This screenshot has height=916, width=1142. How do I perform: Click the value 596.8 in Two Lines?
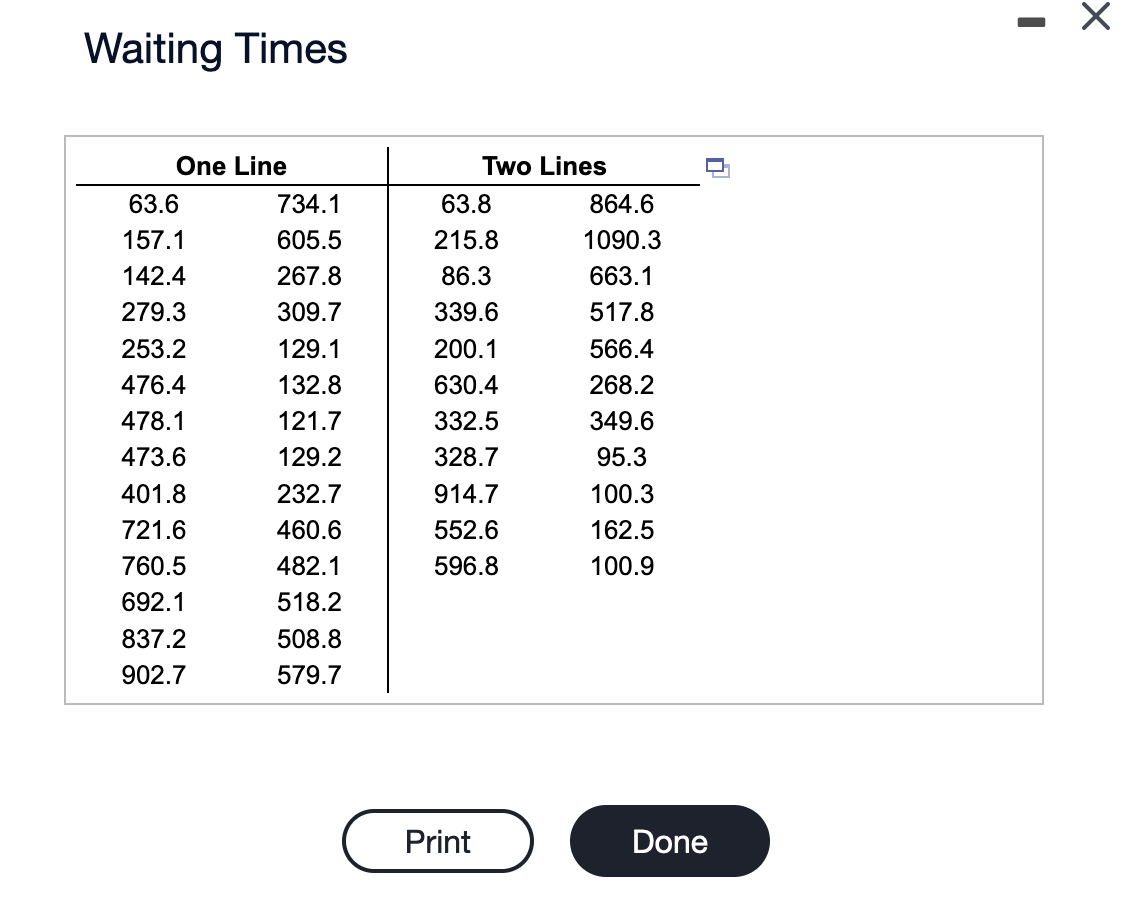pyautogui.click(x=466, y=566)
